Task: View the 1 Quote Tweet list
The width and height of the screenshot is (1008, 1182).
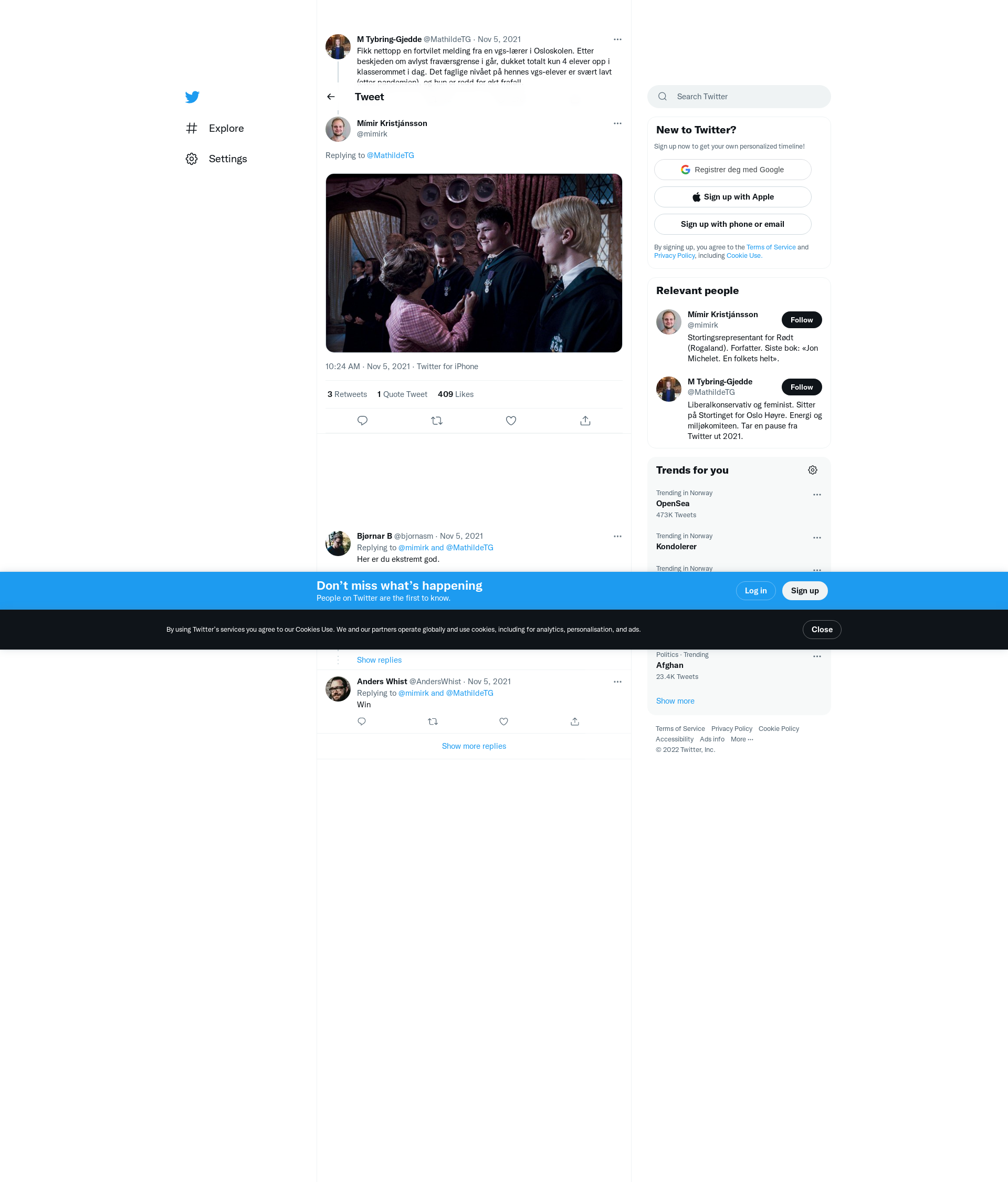Action: pos(402,394)
